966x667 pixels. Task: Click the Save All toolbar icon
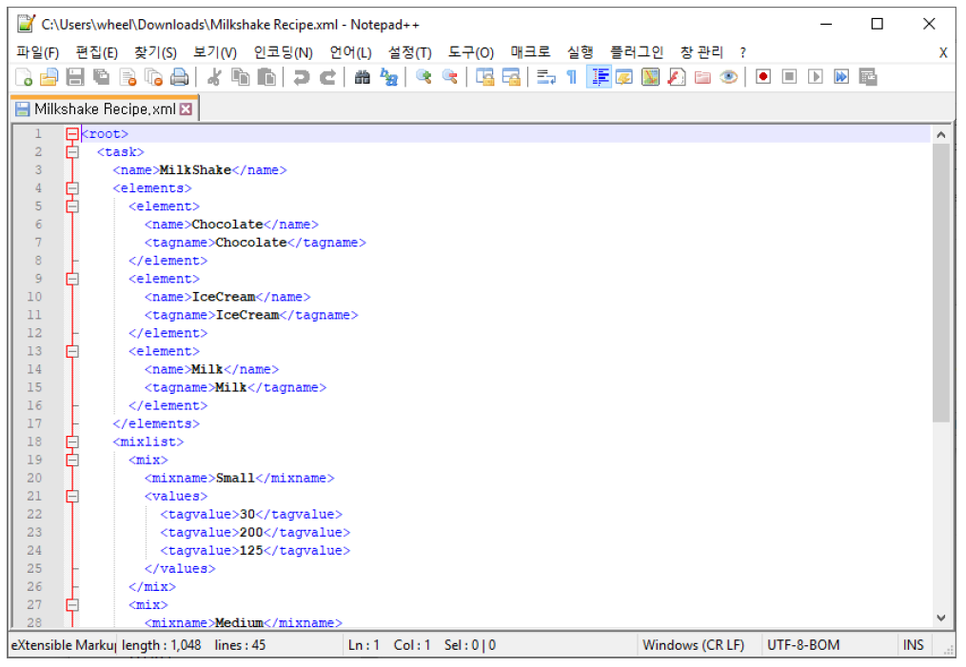[101, 77]
